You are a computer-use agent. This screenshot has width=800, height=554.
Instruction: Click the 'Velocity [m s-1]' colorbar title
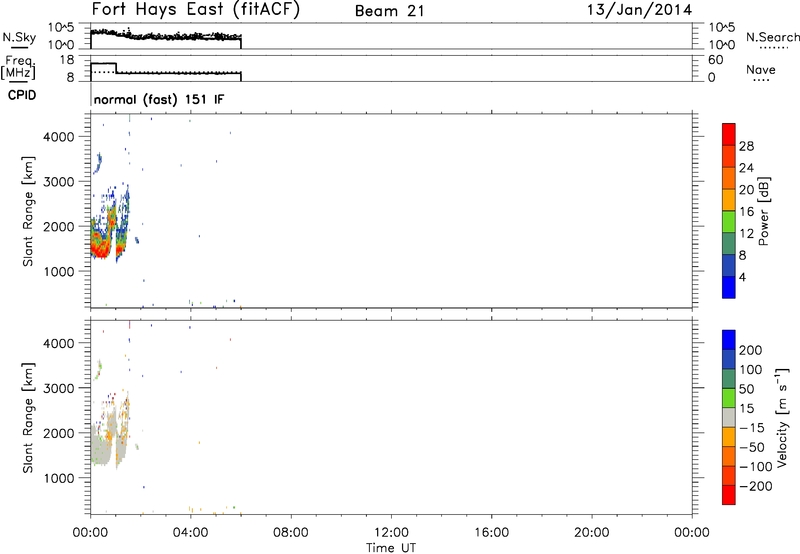point(781,417)
